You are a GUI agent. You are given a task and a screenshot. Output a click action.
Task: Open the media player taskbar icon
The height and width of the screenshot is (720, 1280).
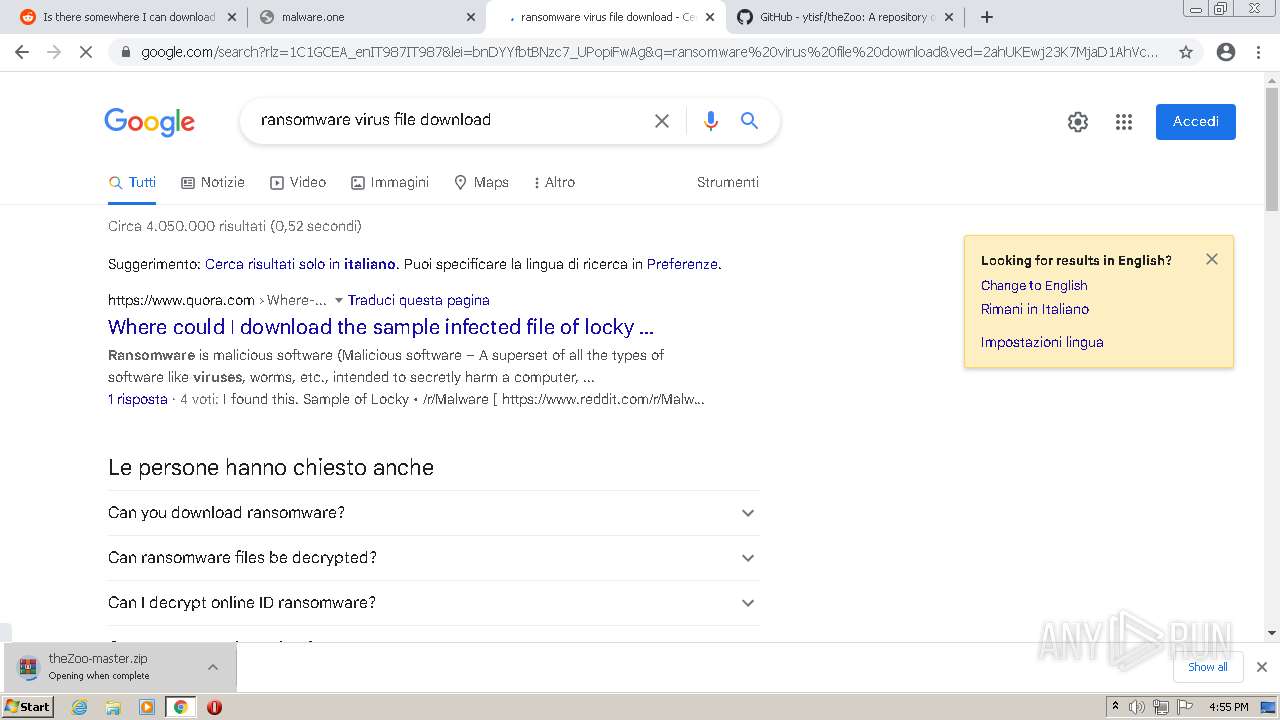coord(147,707)
